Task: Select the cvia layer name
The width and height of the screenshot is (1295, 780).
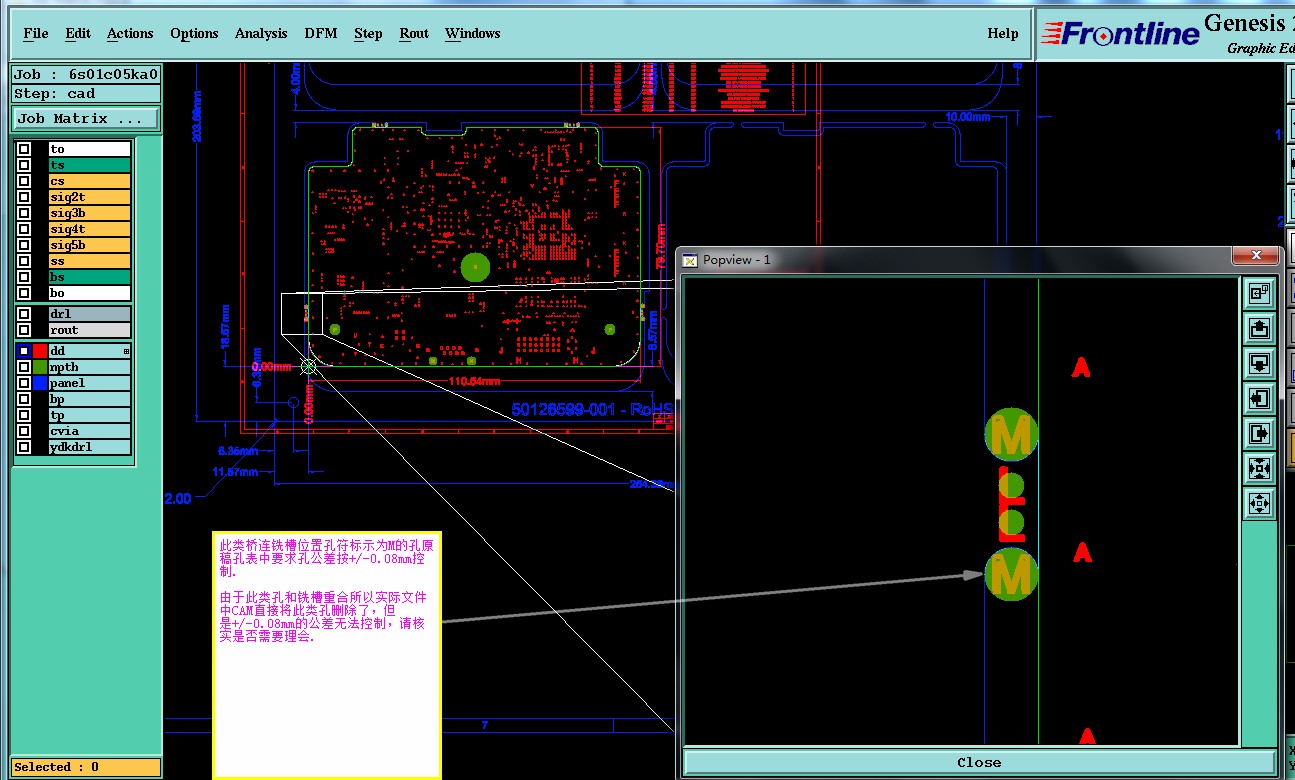Action: pyautogui.click(x=89, y=431)
